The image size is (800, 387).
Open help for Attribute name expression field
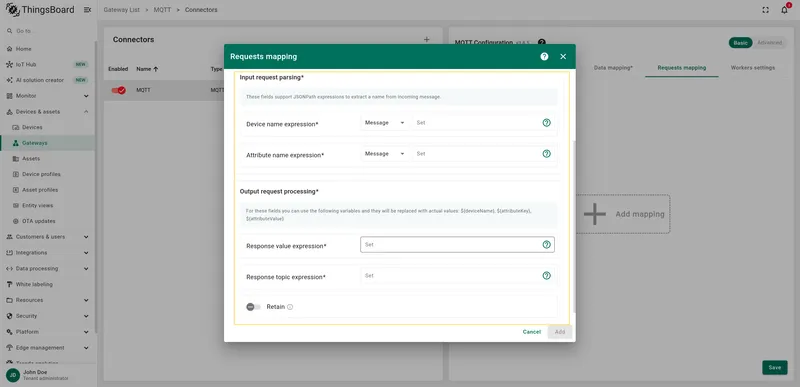[546, 153]
